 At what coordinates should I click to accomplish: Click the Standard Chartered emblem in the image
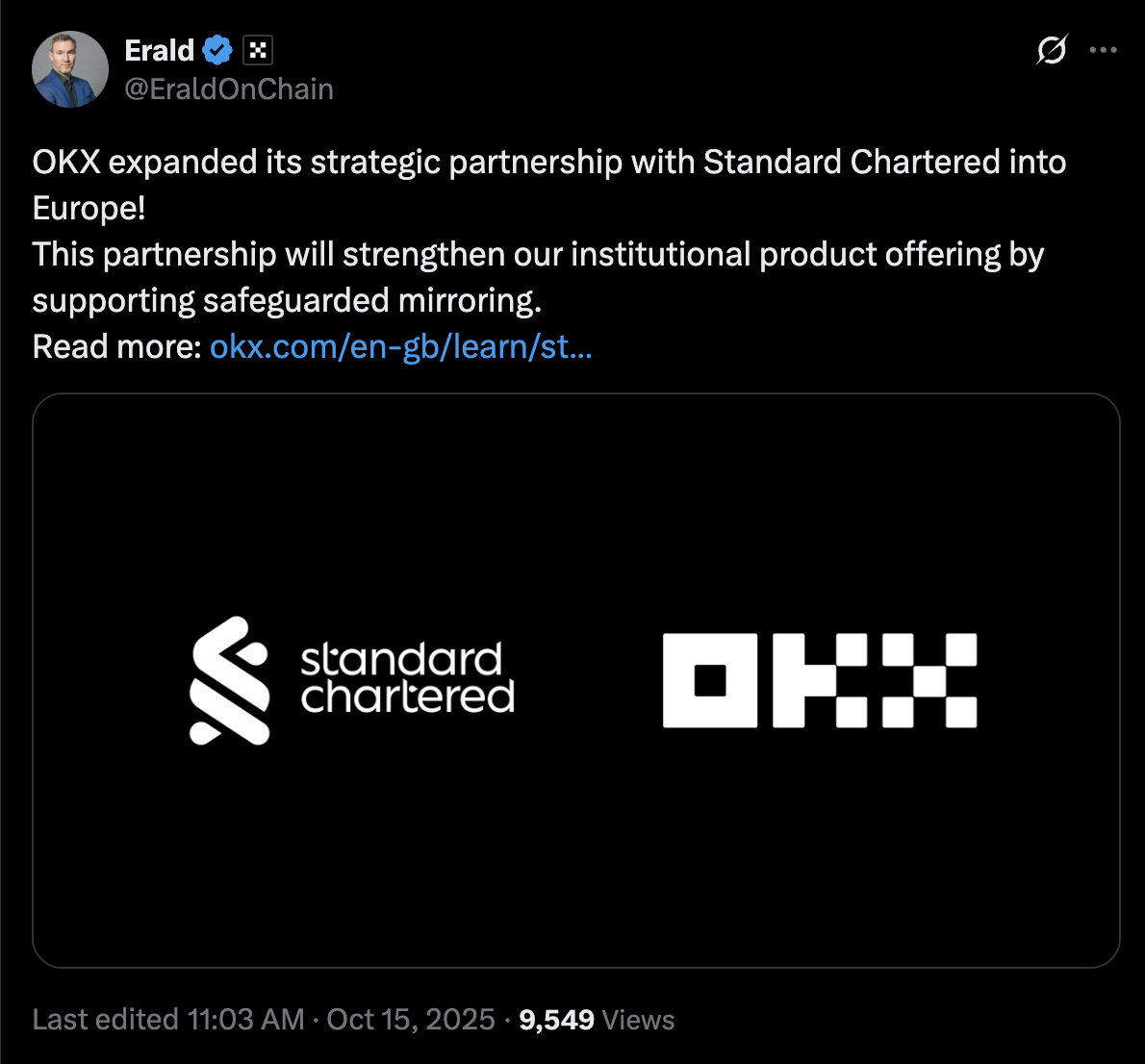pos(229,680)
